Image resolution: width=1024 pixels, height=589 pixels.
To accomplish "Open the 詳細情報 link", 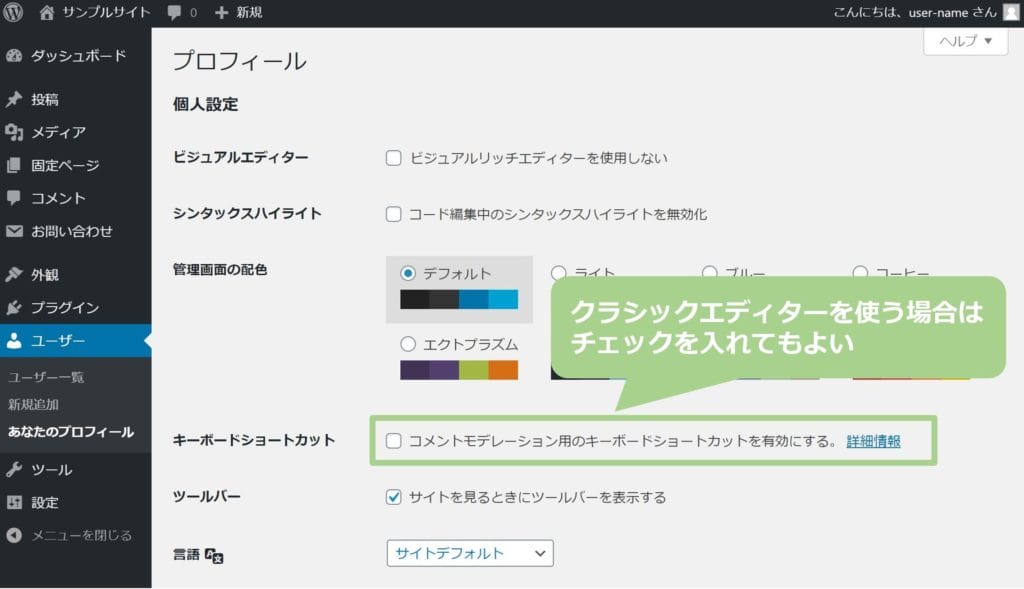I will [873, 441].
